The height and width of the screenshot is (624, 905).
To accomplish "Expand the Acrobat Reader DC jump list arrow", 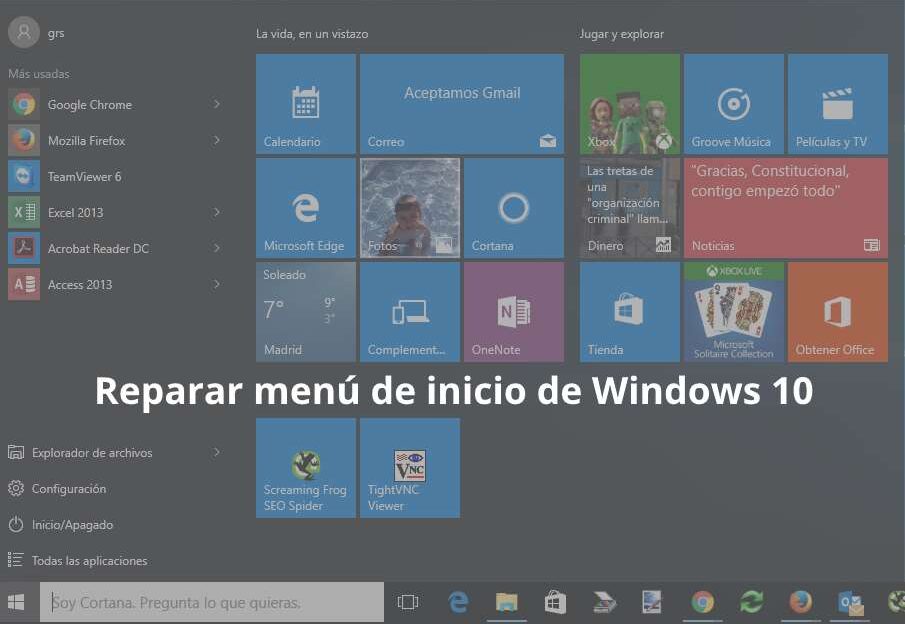I will click(216, 248).
